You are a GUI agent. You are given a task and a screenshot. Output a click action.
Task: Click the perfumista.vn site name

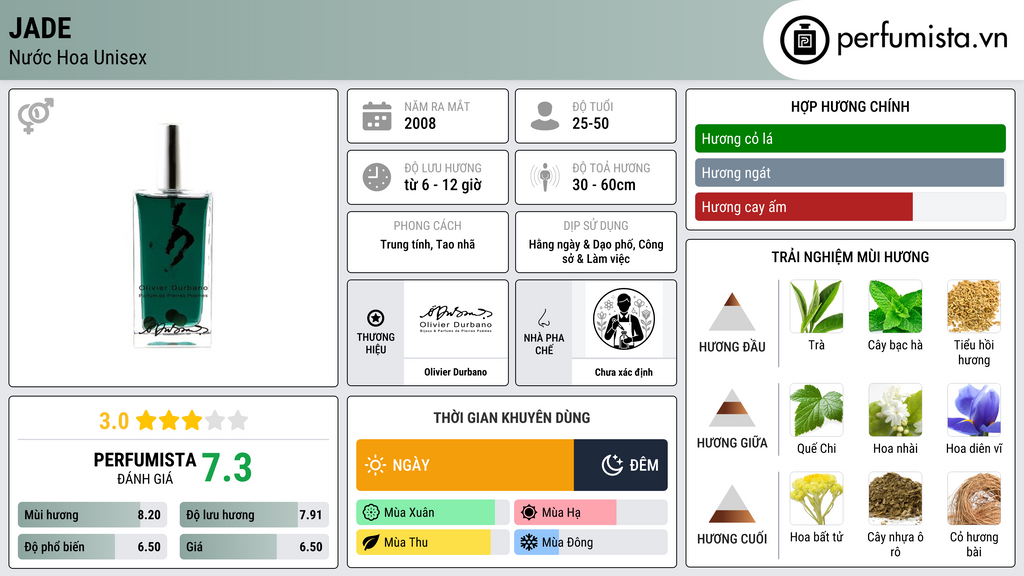click(x=921, y=38)
